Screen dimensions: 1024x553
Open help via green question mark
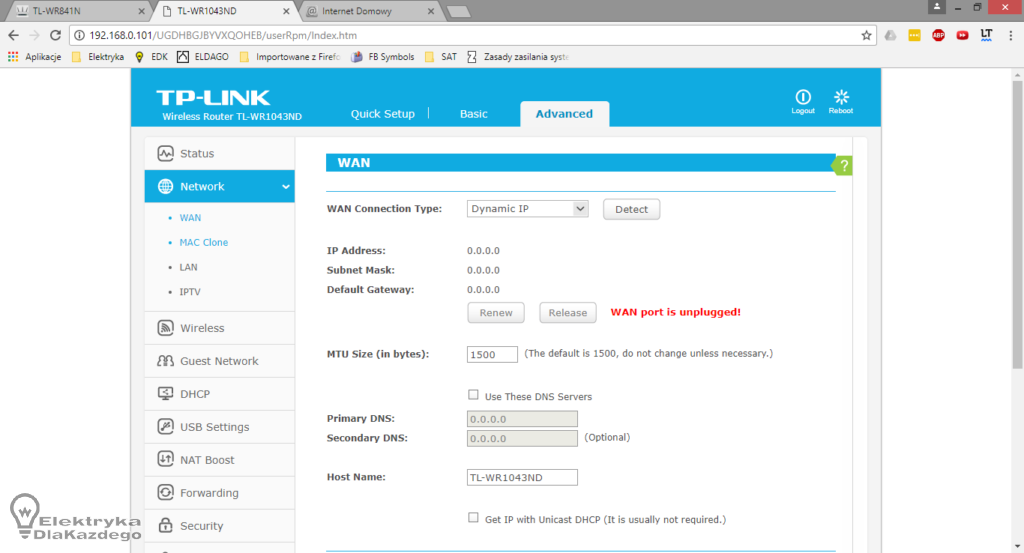point(844,165)
